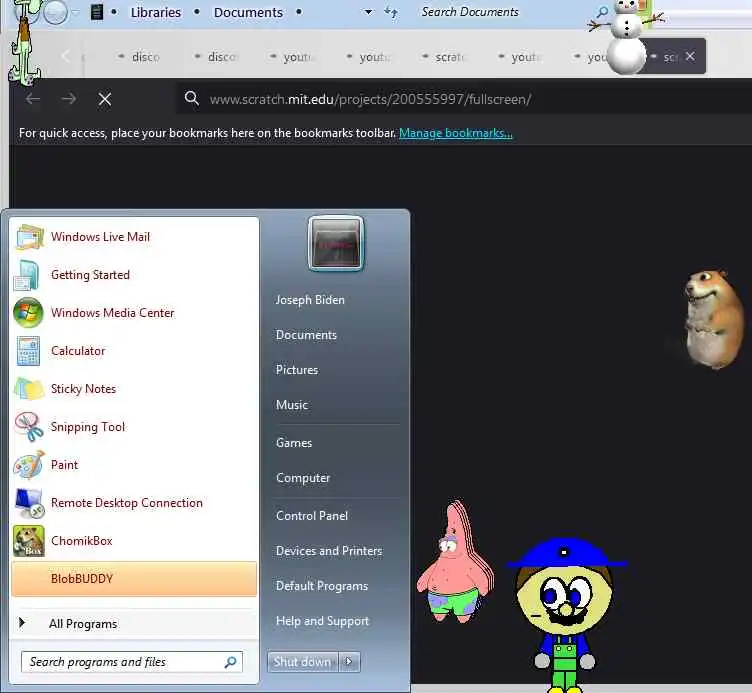Screen dimensions: 752x693
Task: Click Explorer refresh arrows icon
Action: 391,12
